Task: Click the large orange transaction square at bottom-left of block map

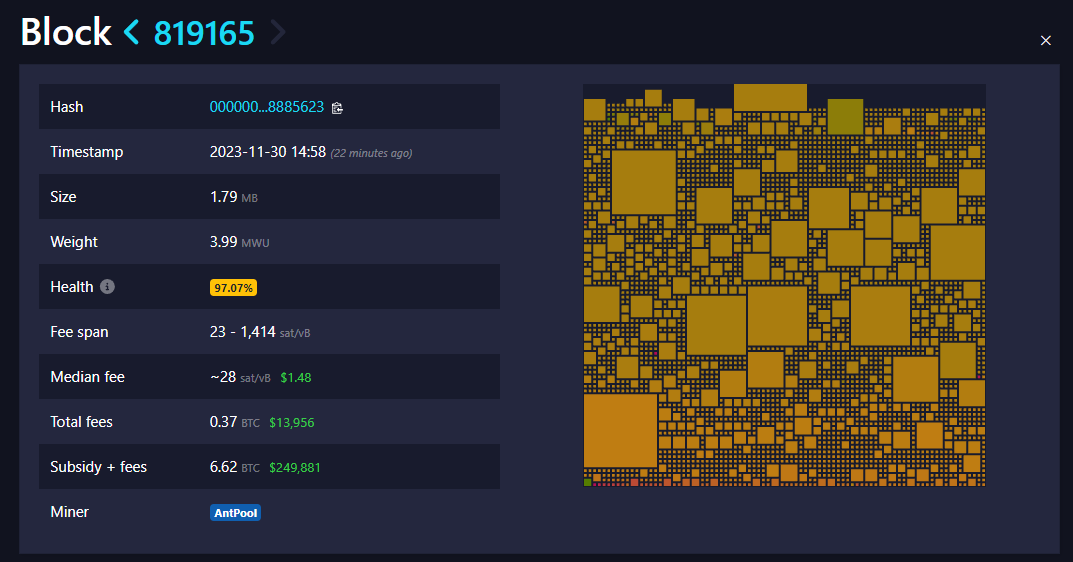Action: 621,431
